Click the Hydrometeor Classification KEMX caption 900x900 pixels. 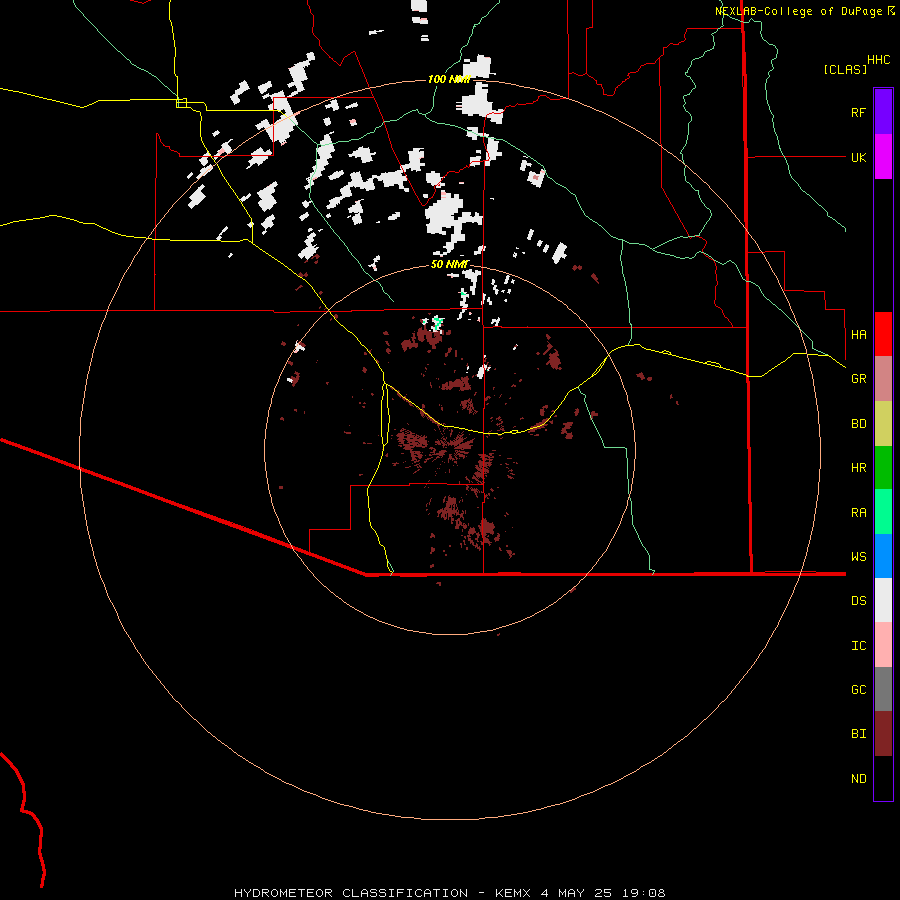[449, 893]
